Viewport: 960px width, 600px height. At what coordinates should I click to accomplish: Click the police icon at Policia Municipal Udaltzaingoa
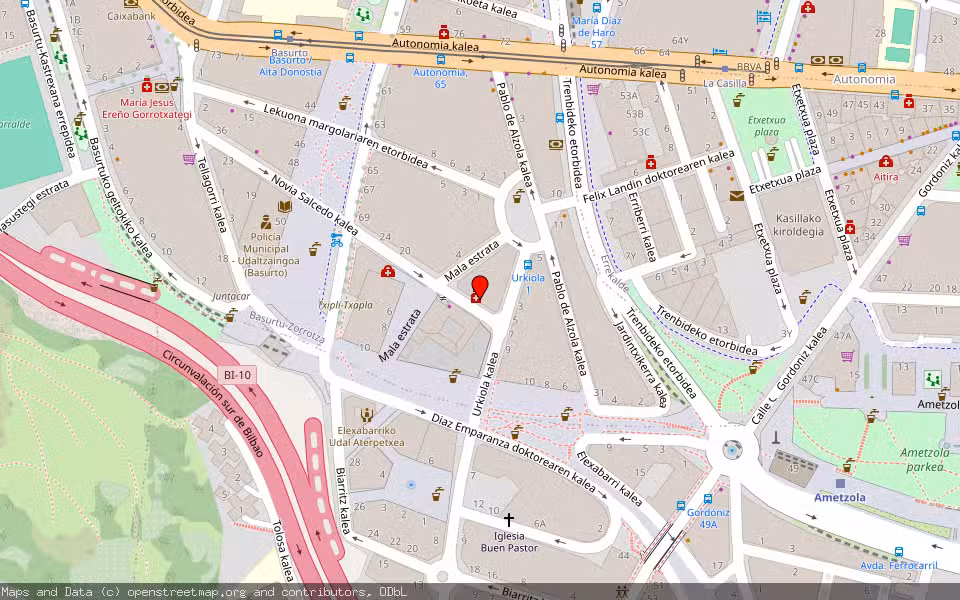tap(265, 223)
